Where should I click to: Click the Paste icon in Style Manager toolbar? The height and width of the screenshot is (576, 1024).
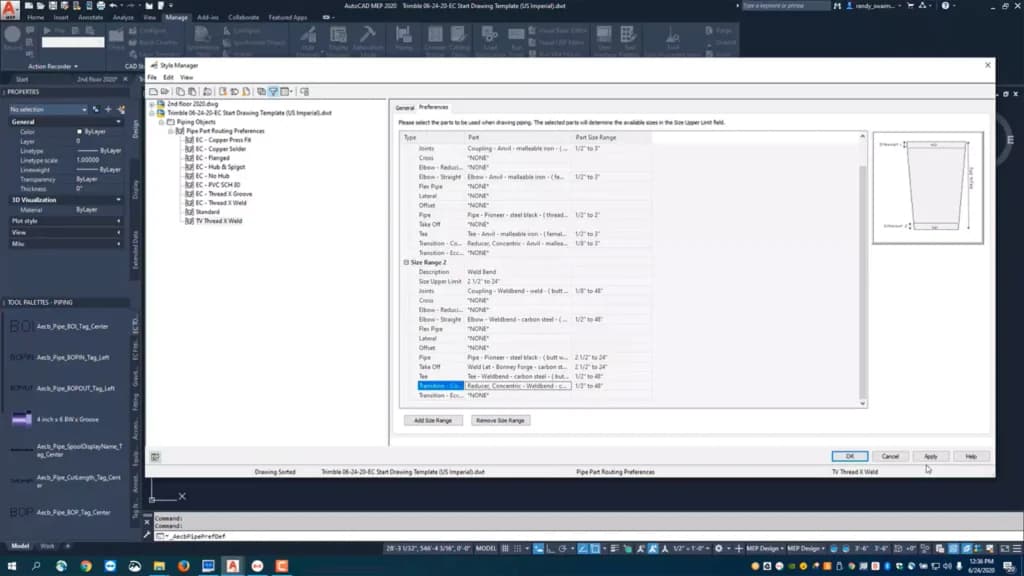(x=192, y=92)
